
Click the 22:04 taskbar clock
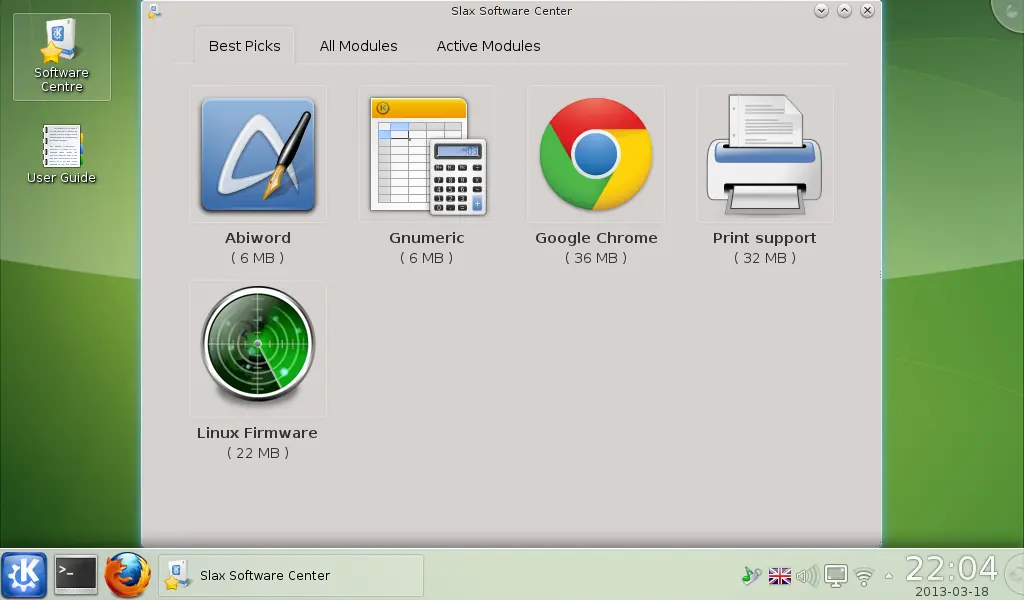[x=952, y=568]
